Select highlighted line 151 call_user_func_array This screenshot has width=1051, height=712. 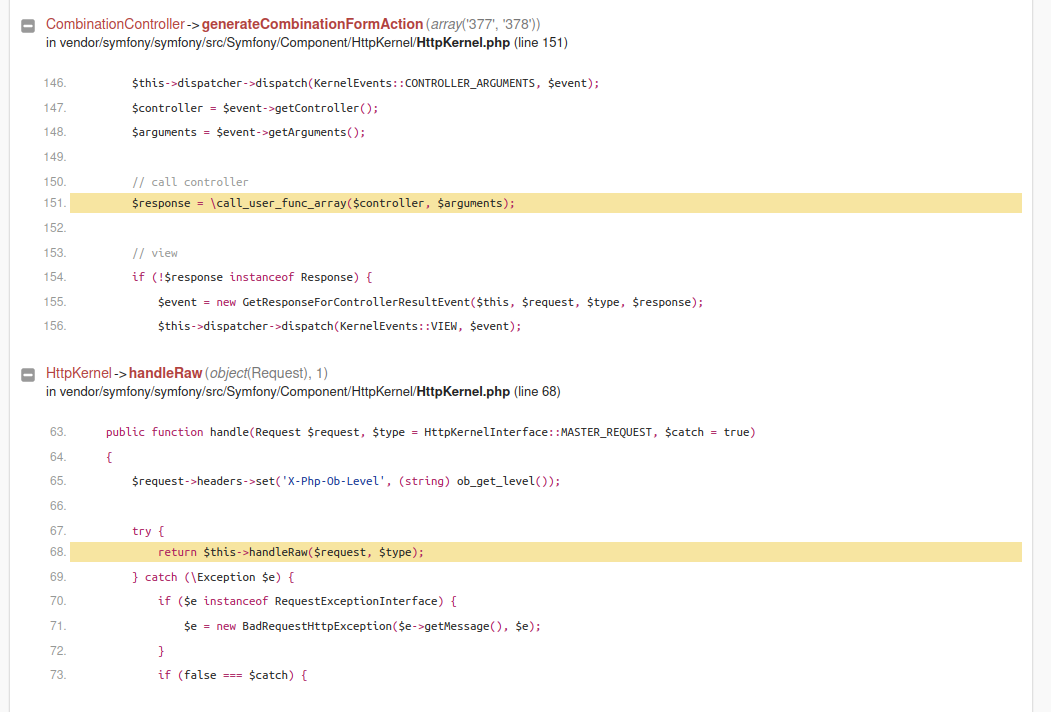click(546, 203)
